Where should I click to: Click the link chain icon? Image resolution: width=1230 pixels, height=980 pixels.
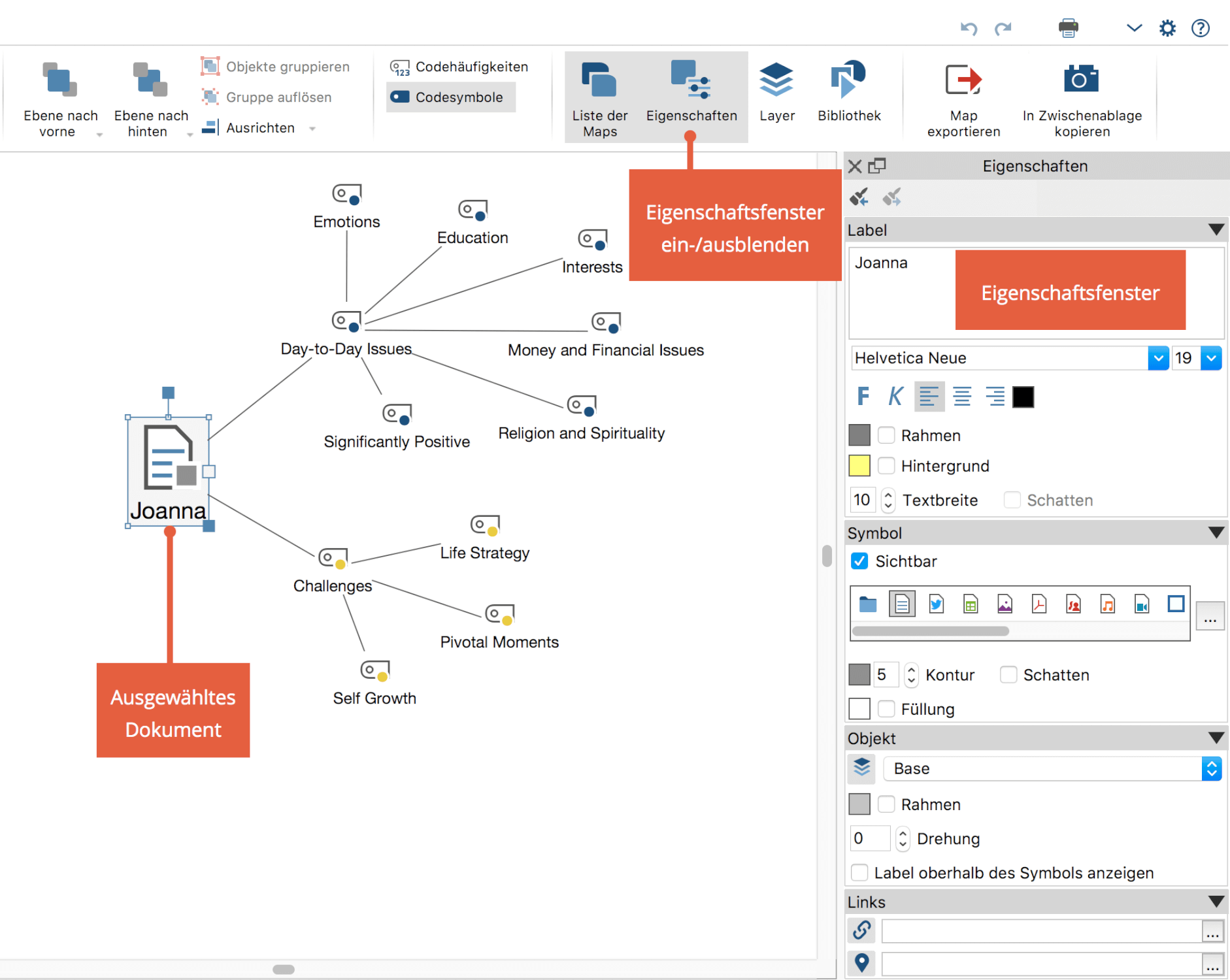coord(861,930)
